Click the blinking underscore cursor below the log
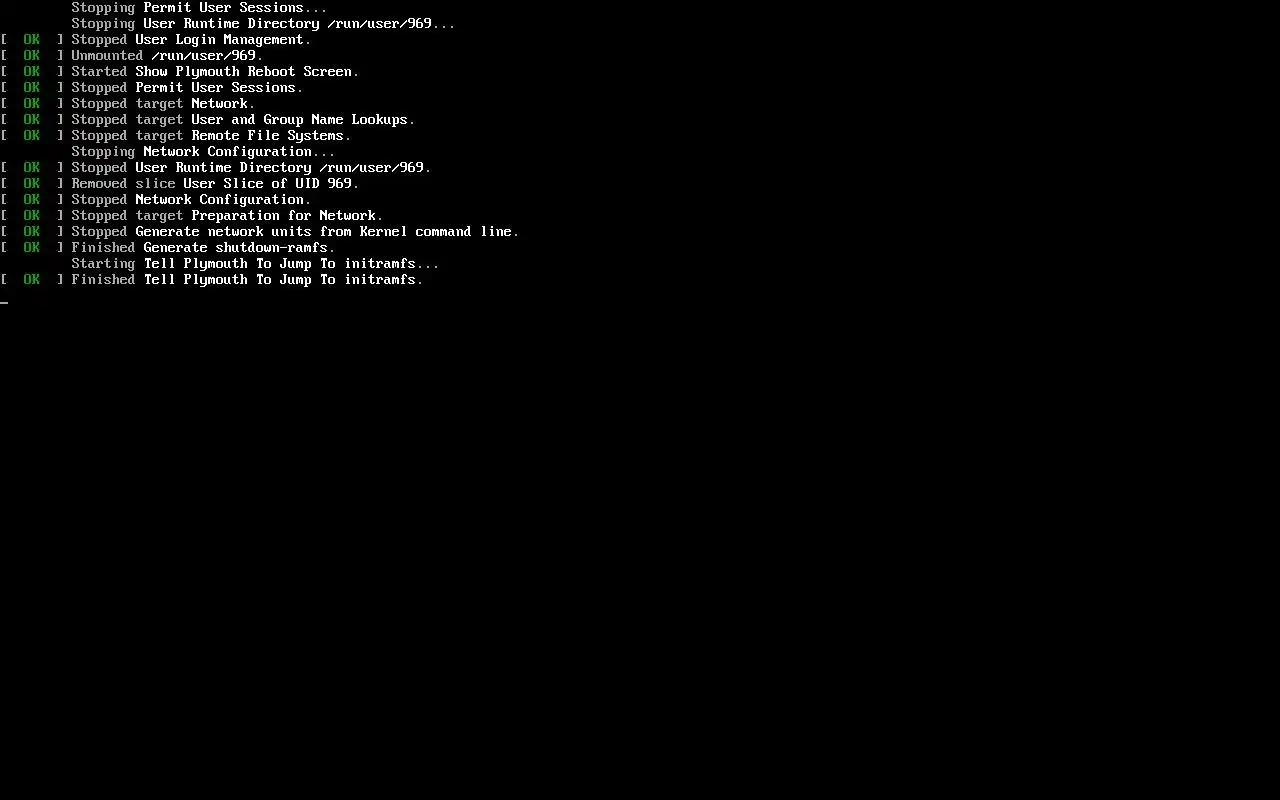1280x800 pixels. [4, 302]
